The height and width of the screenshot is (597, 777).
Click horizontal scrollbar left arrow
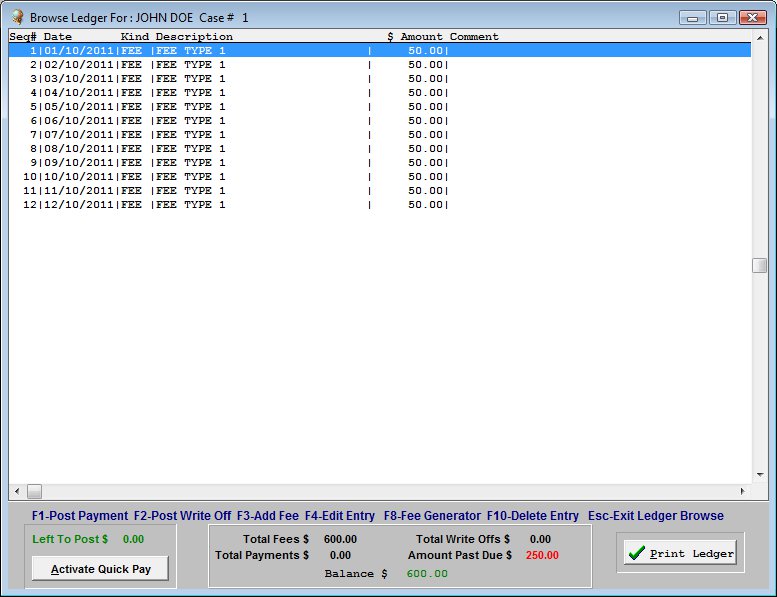click(17, 491)
